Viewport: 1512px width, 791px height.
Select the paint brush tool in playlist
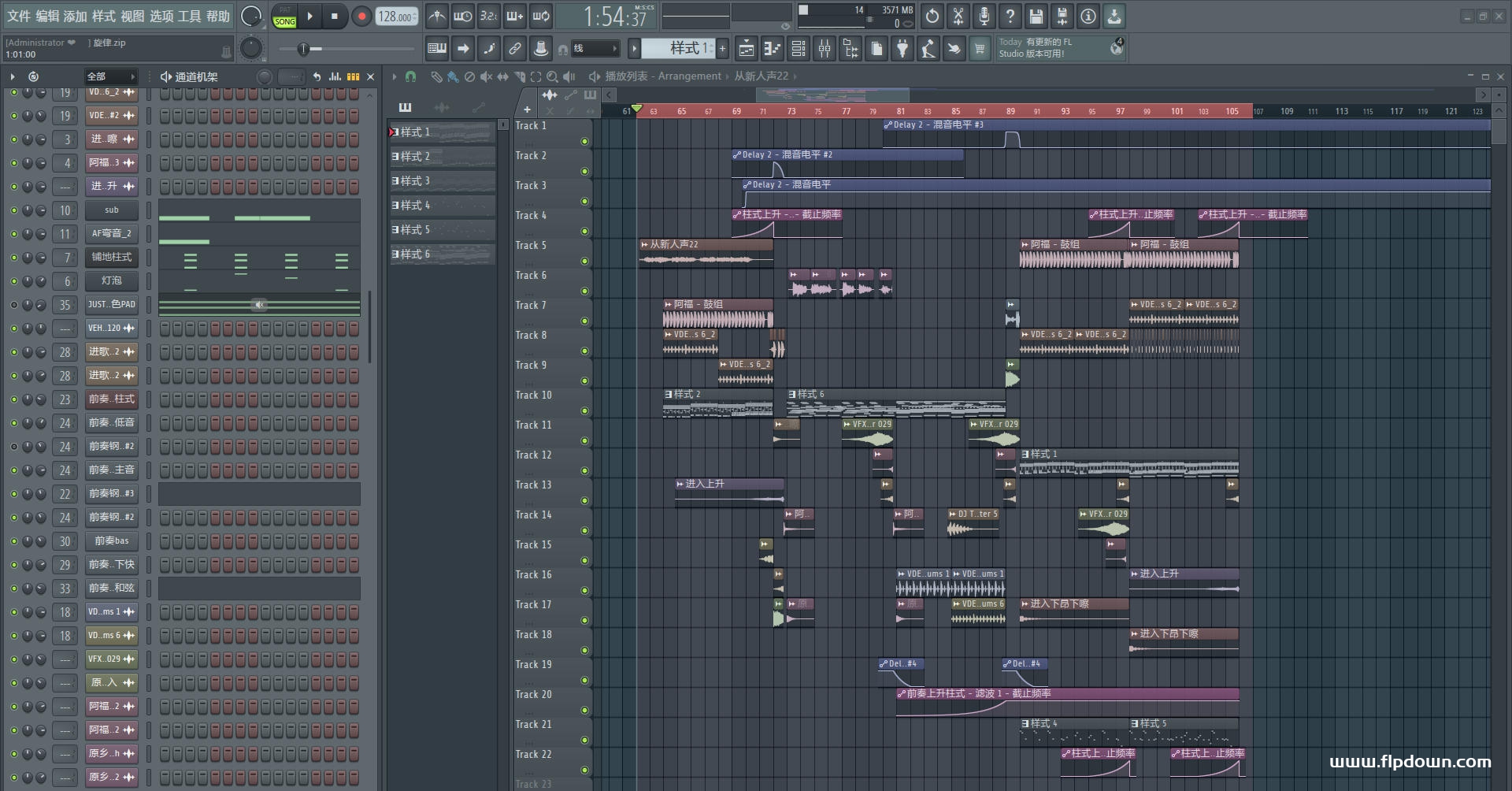pyautogui.click(x=453, y=76)
